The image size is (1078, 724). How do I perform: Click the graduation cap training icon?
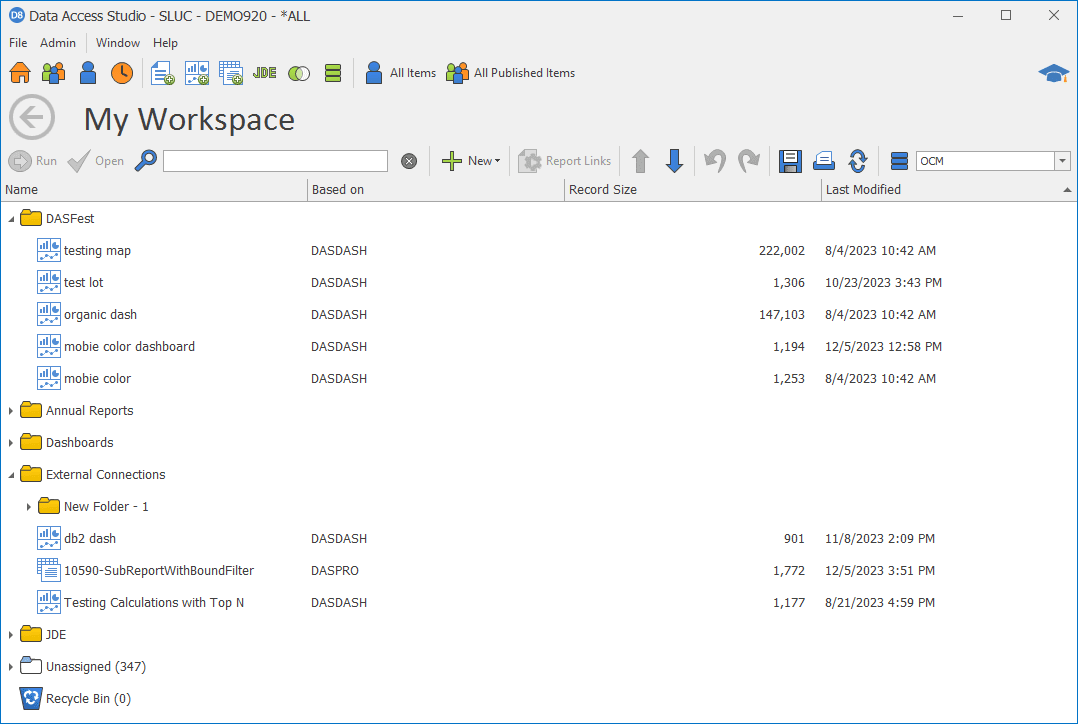1053,73
